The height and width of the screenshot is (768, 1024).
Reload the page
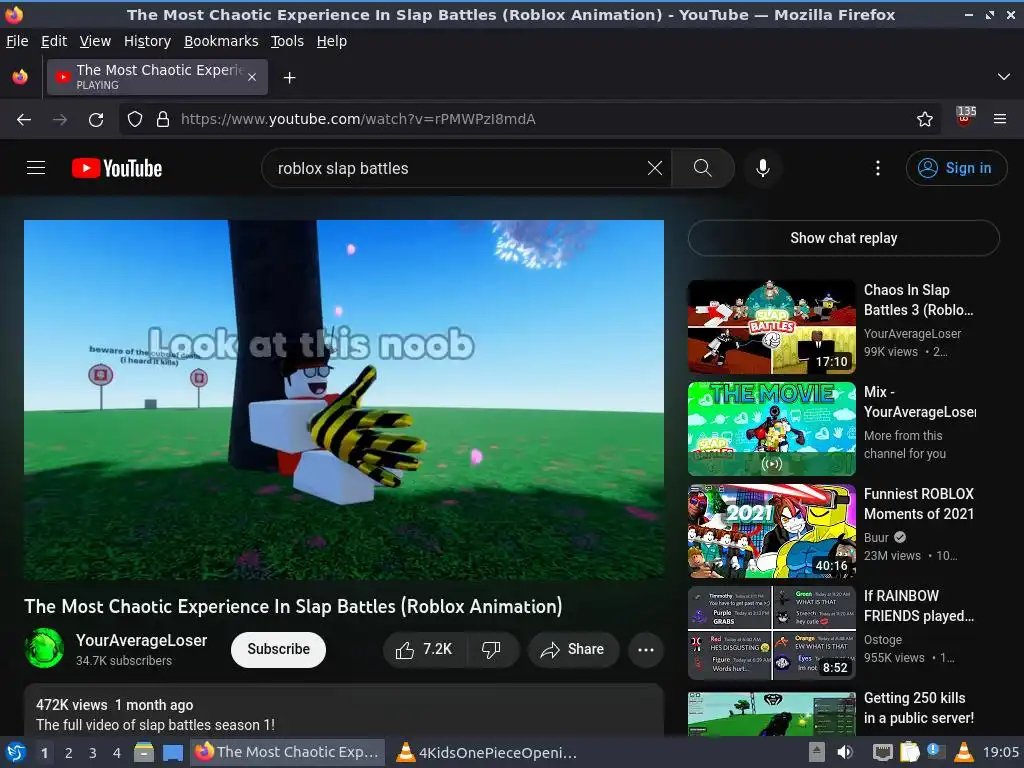pyautogui.click(x=96, y=120)
